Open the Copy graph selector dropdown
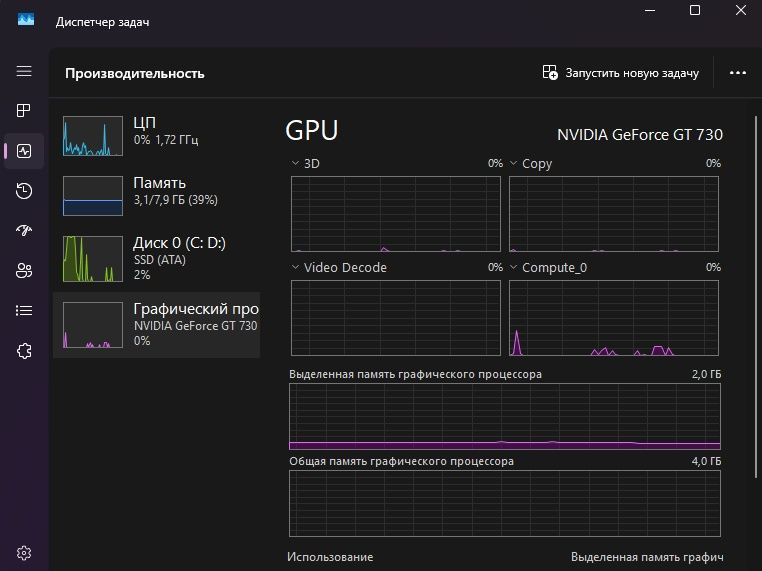762x571 pixels. click(x=514, y=163)
